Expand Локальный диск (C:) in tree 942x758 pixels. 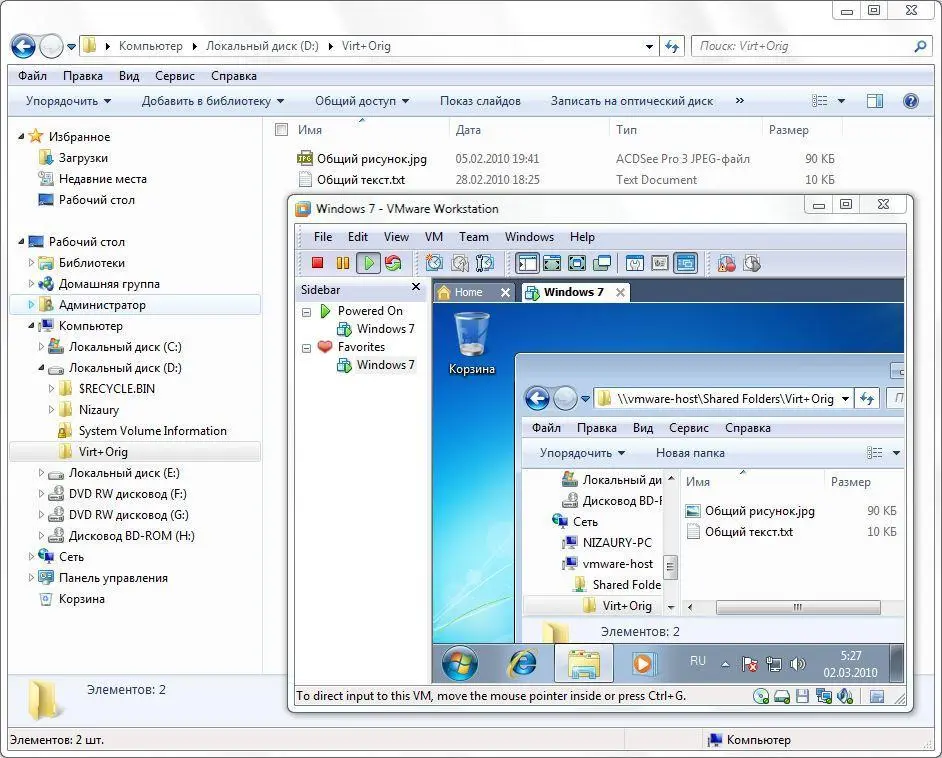coord(41,347)
